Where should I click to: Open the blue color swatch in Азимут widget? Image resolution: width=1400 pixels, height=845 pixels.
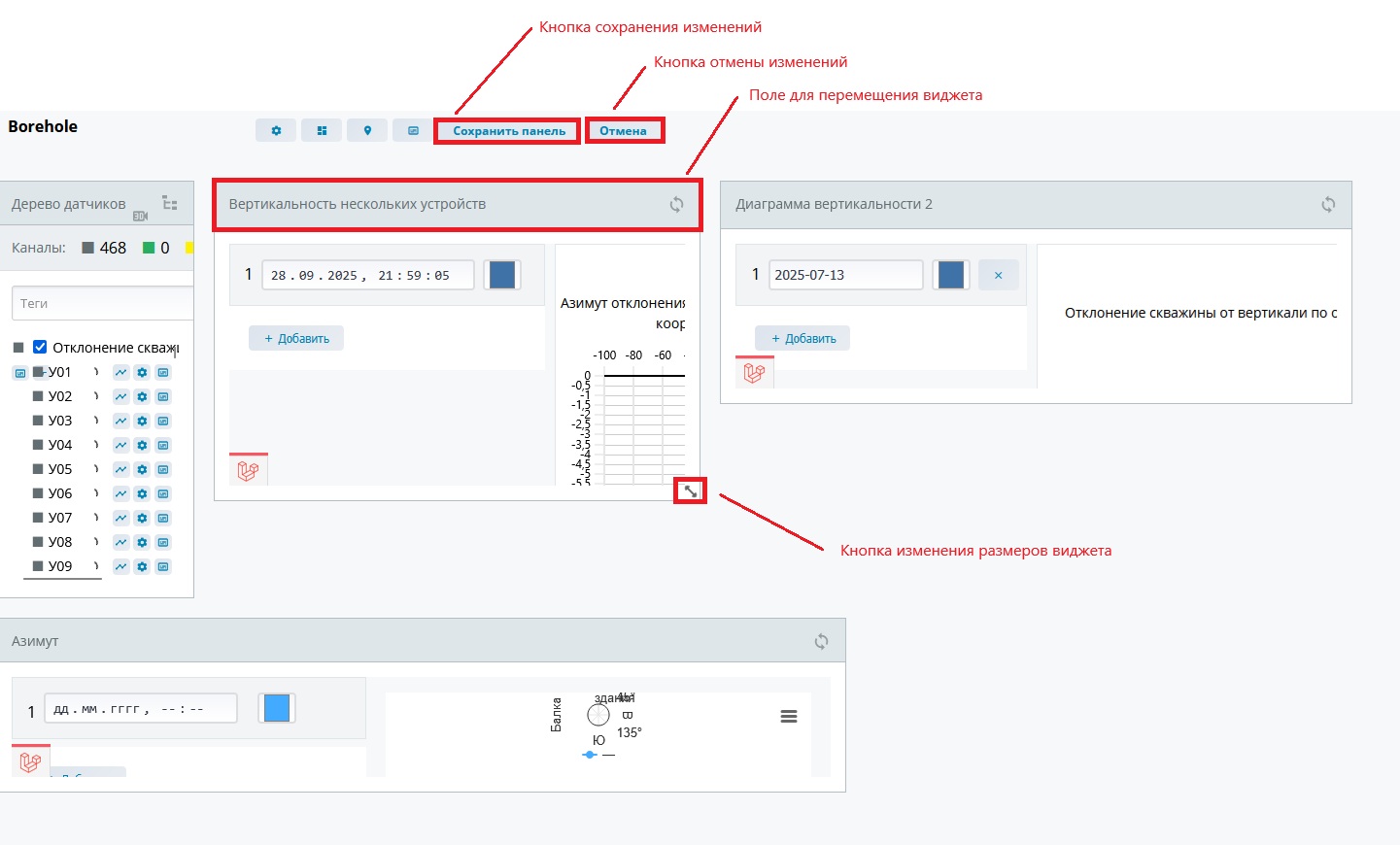[277, 708]
